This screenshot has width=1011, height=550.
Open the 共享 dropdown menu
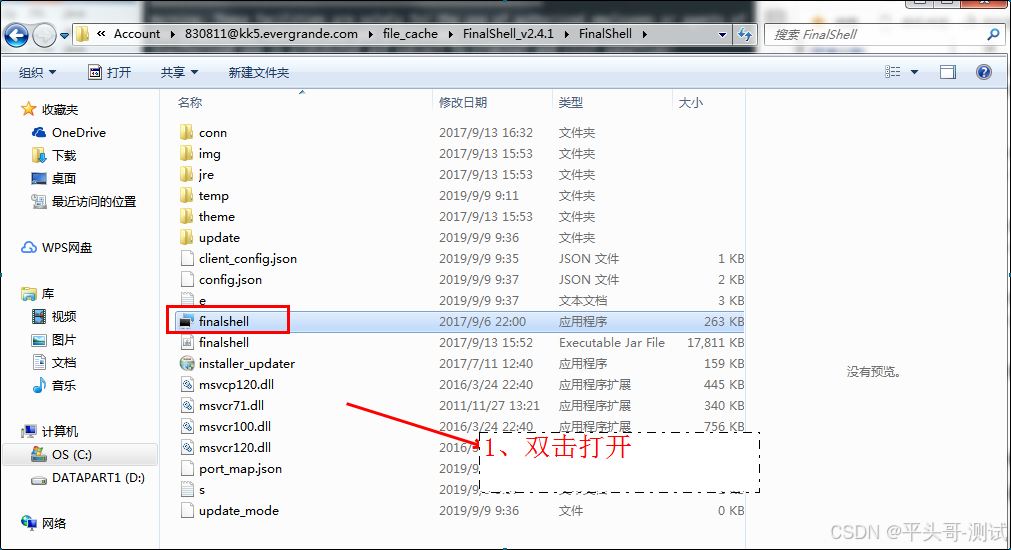179,72
